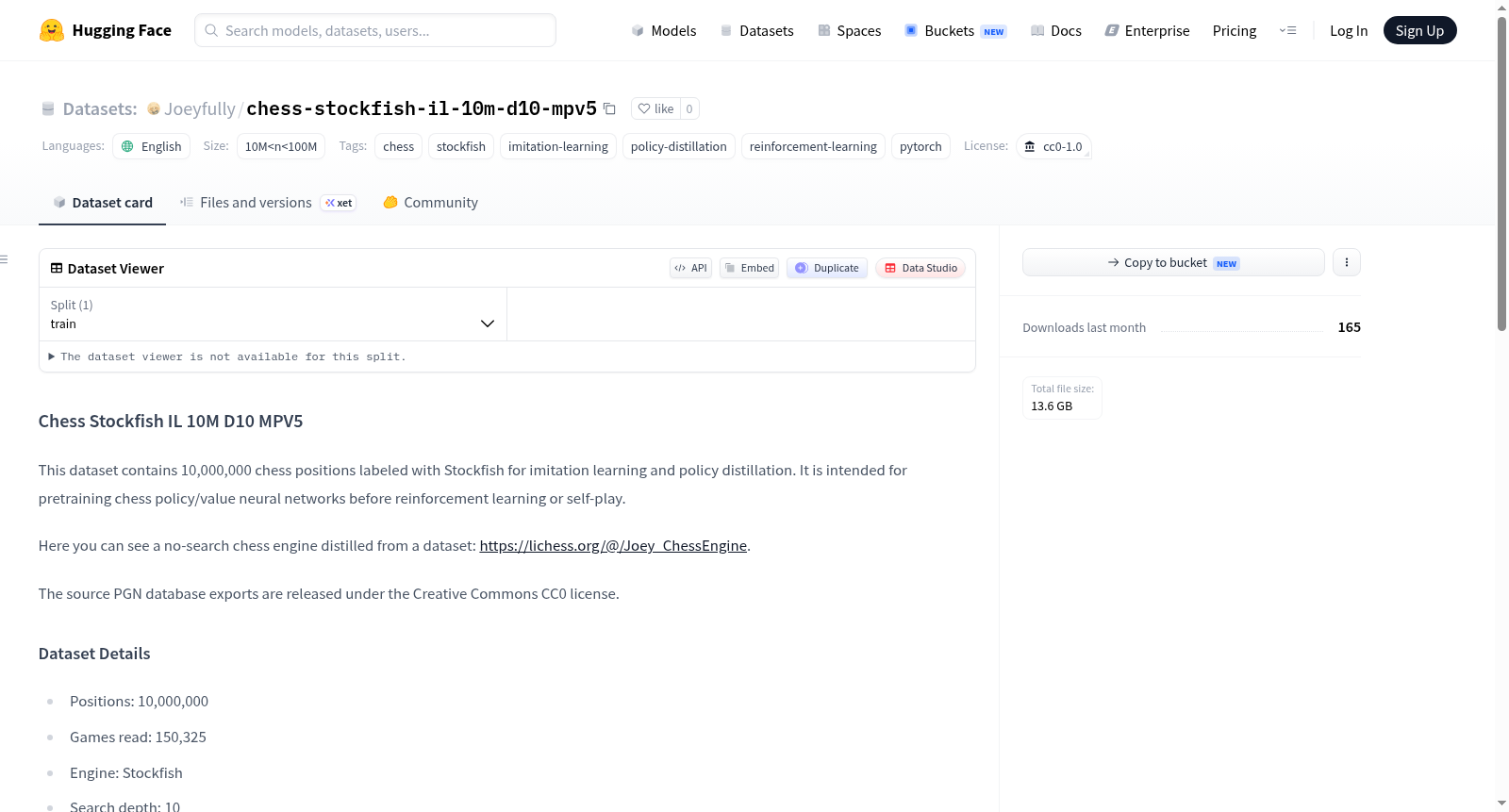Viewport: 1509px width, 812px height.
Task: Click the Duplicate button
Action: (827, 268)
